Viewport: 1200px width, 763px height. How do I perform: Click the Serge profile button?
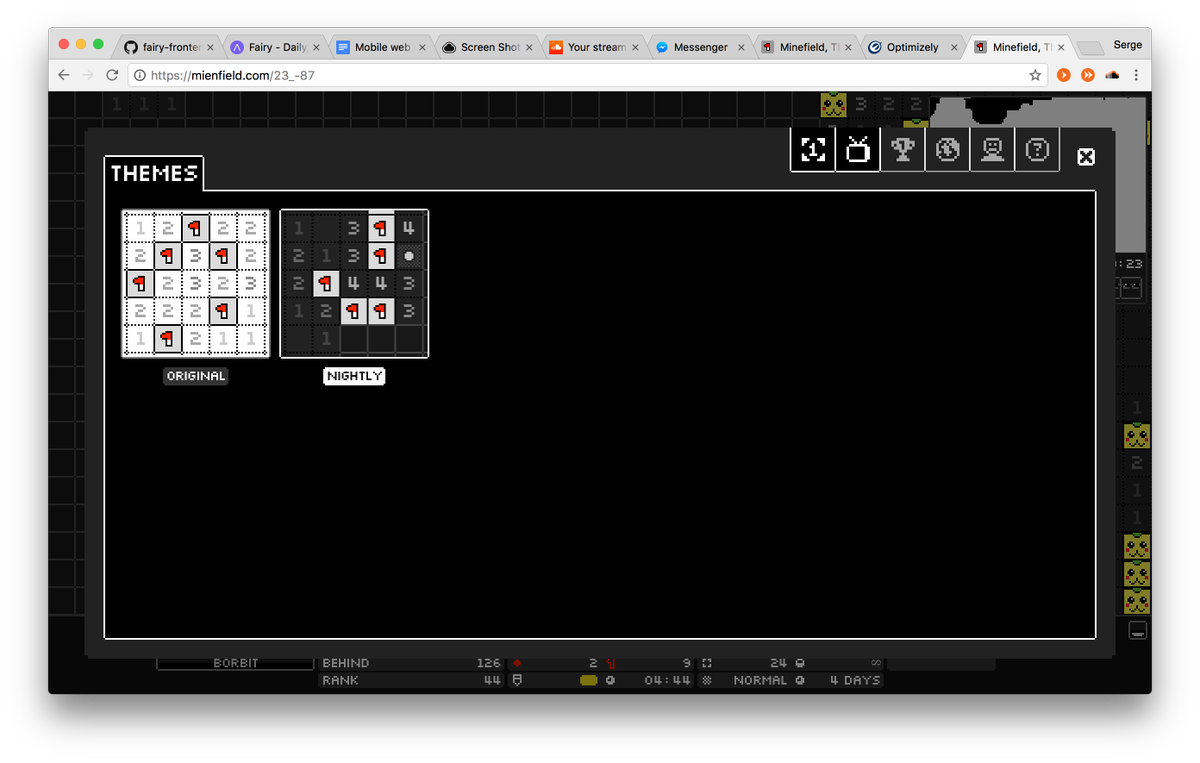coord(1128,45)
